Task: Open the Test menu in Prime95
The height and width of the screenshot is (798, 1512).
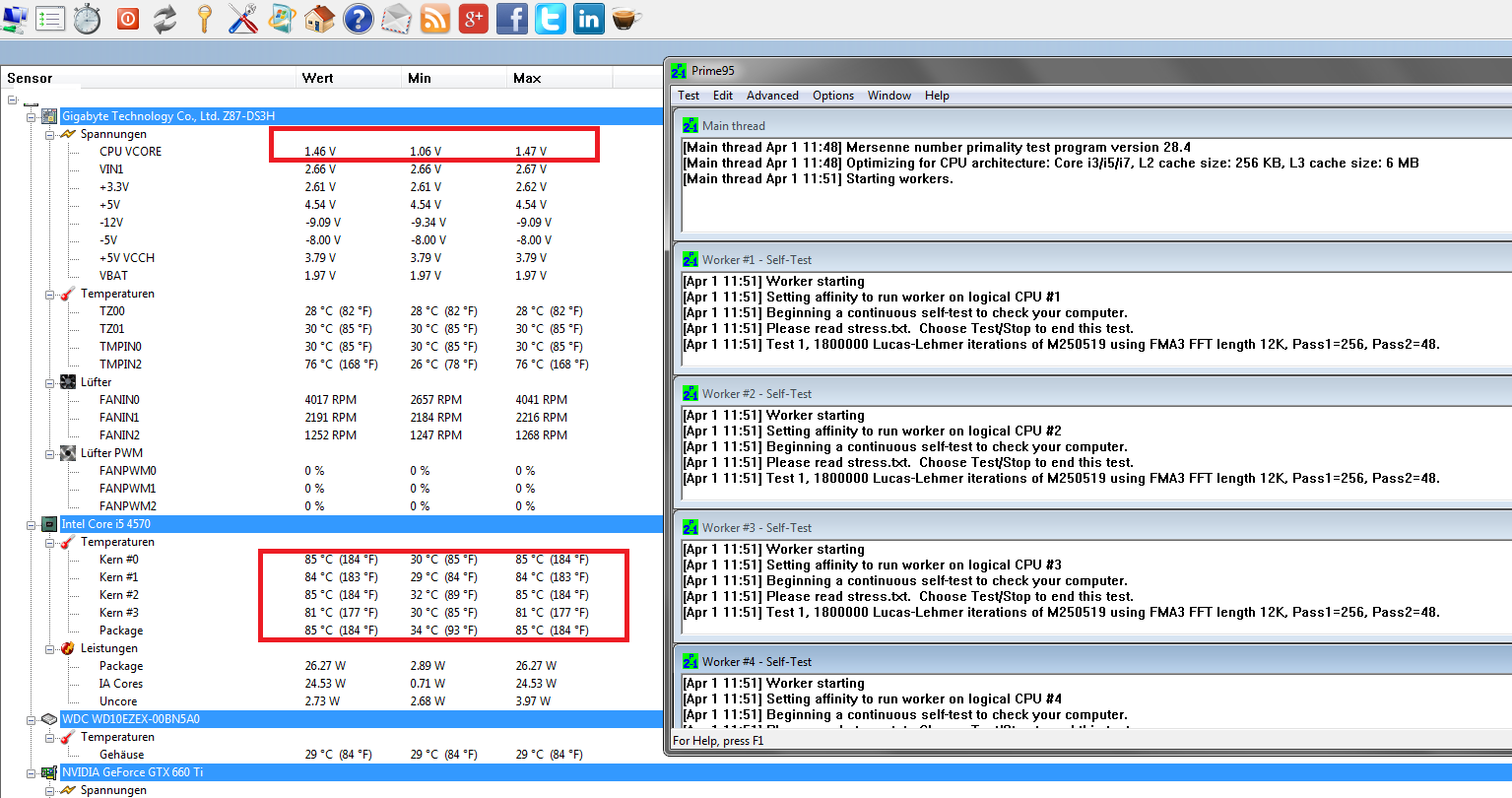Action: tap(689, 96)
